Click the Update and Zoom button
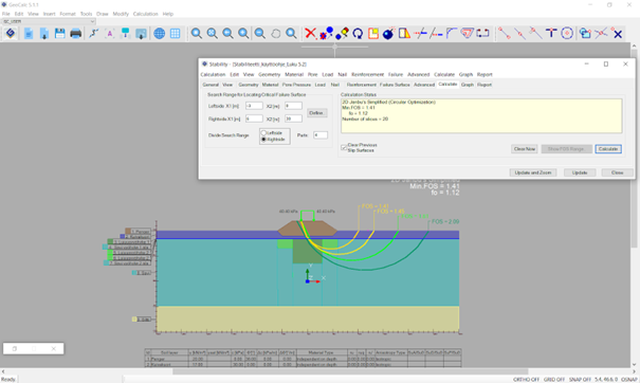Screen dimensions: 640x383 (x=533, y=173)
